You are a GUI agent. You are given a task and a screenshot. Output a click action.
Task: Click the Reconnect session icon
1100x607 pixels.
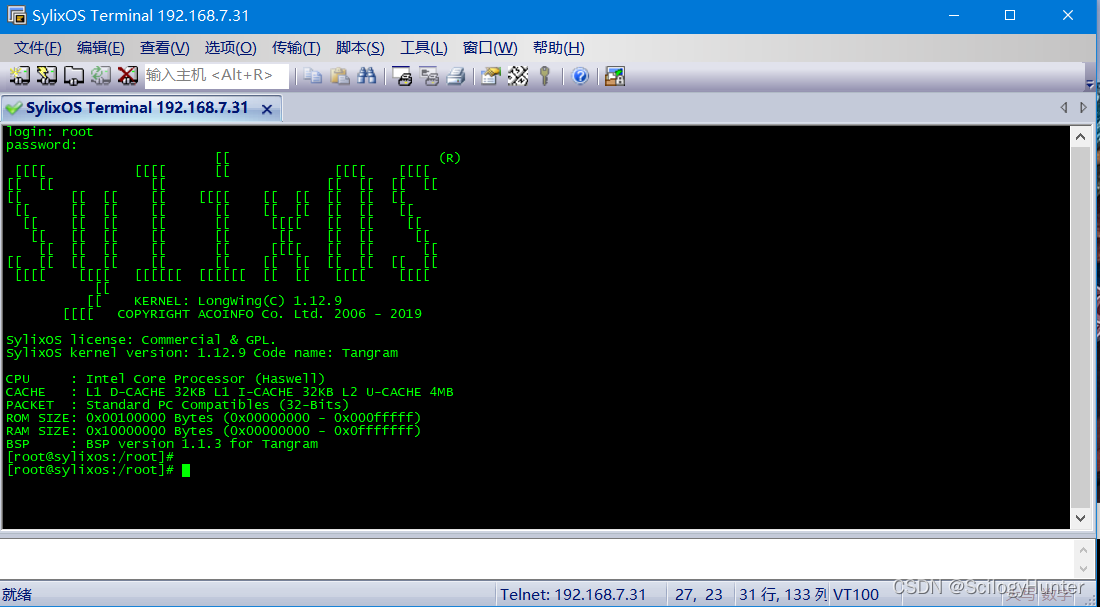100,75
